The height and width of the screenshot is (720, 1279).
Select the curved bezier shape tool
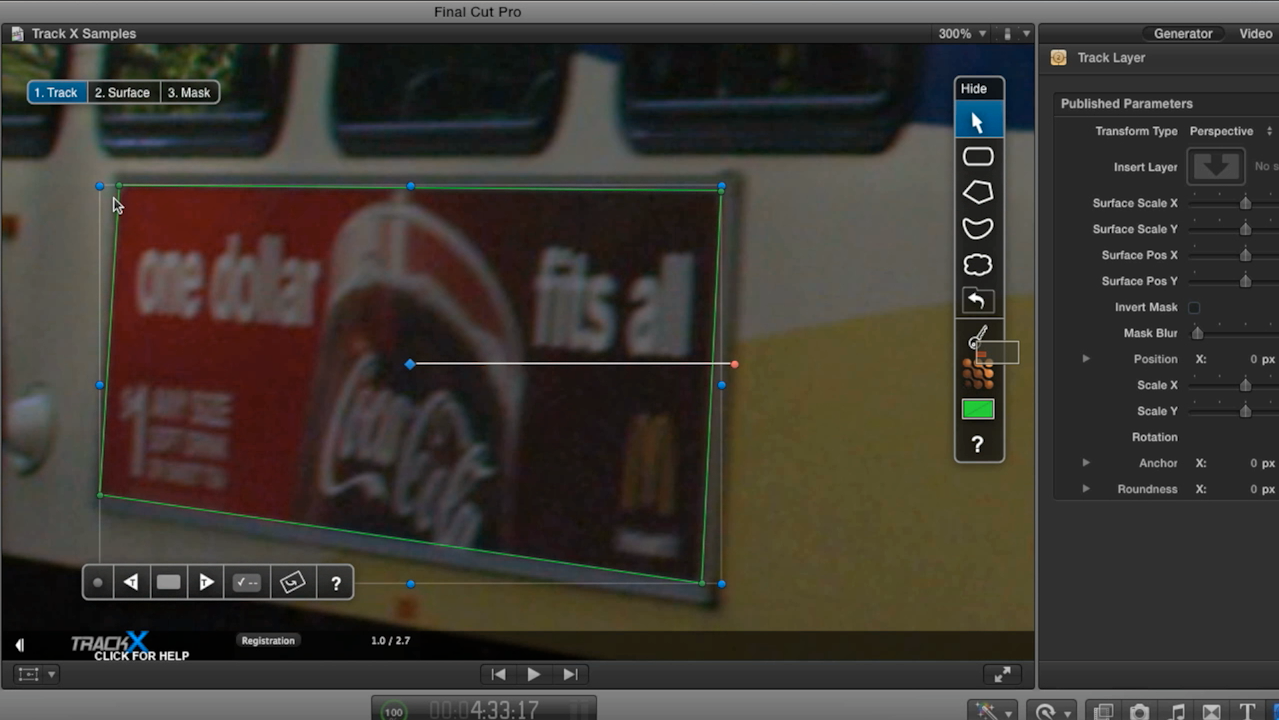[x=978, y=228]
